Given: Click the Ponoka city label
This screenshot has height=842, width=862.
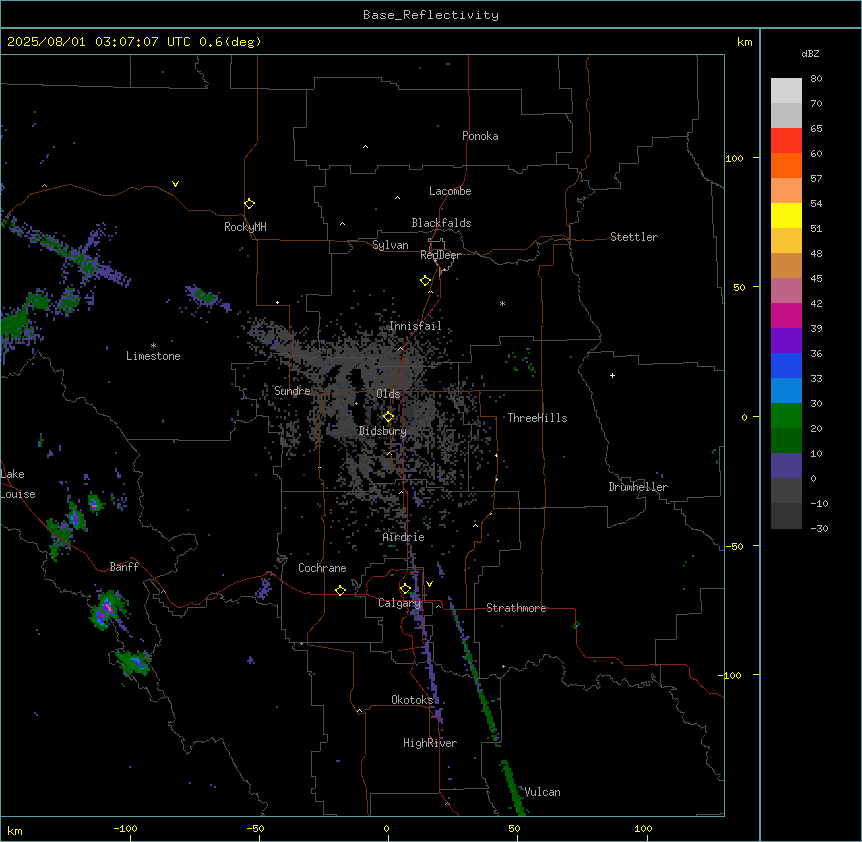Looking at the screenshot, I should coord(480,136).
